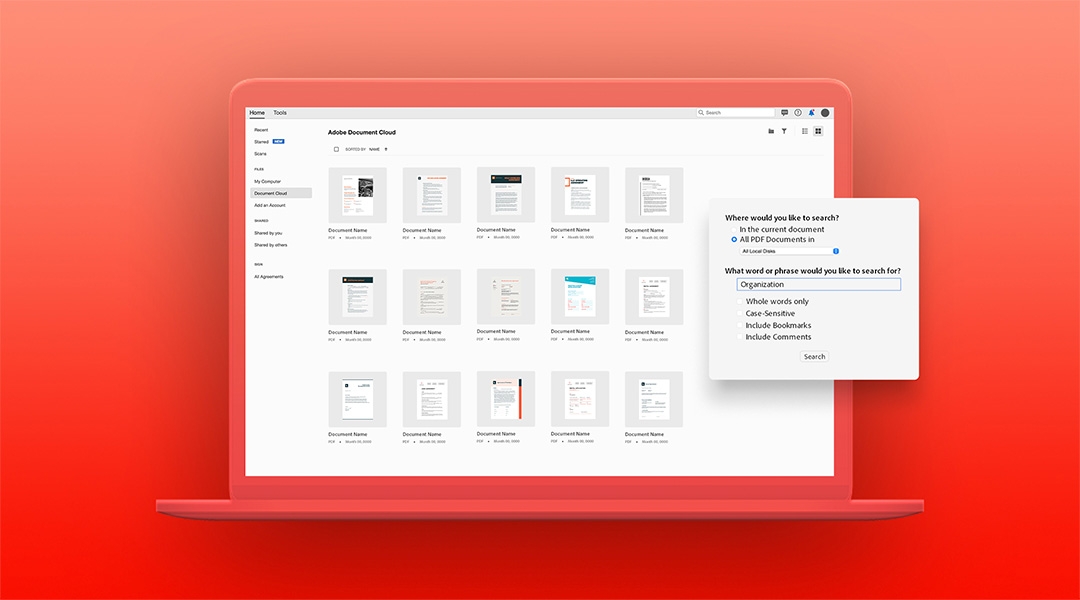The height and width of the screenshot is (600, 1080).
Task: Open Shared by others list
Action: point(271,245)
